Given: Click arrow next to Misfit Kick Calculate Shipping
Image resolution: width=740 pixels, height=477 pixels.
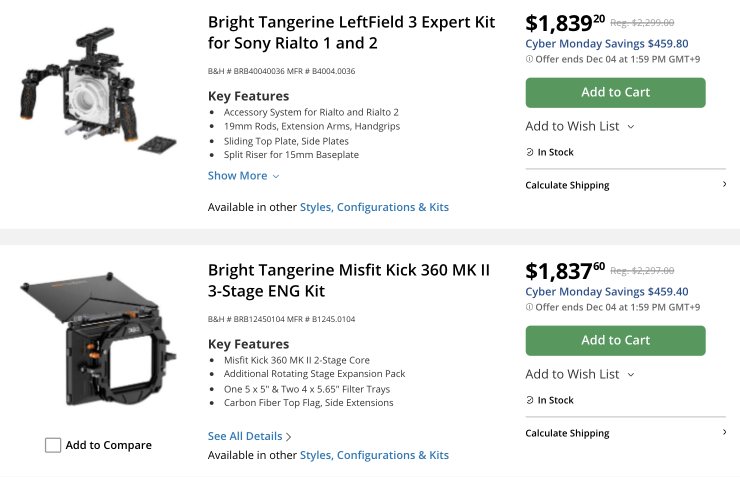Looking at the screenshot, I should point(724,432).
